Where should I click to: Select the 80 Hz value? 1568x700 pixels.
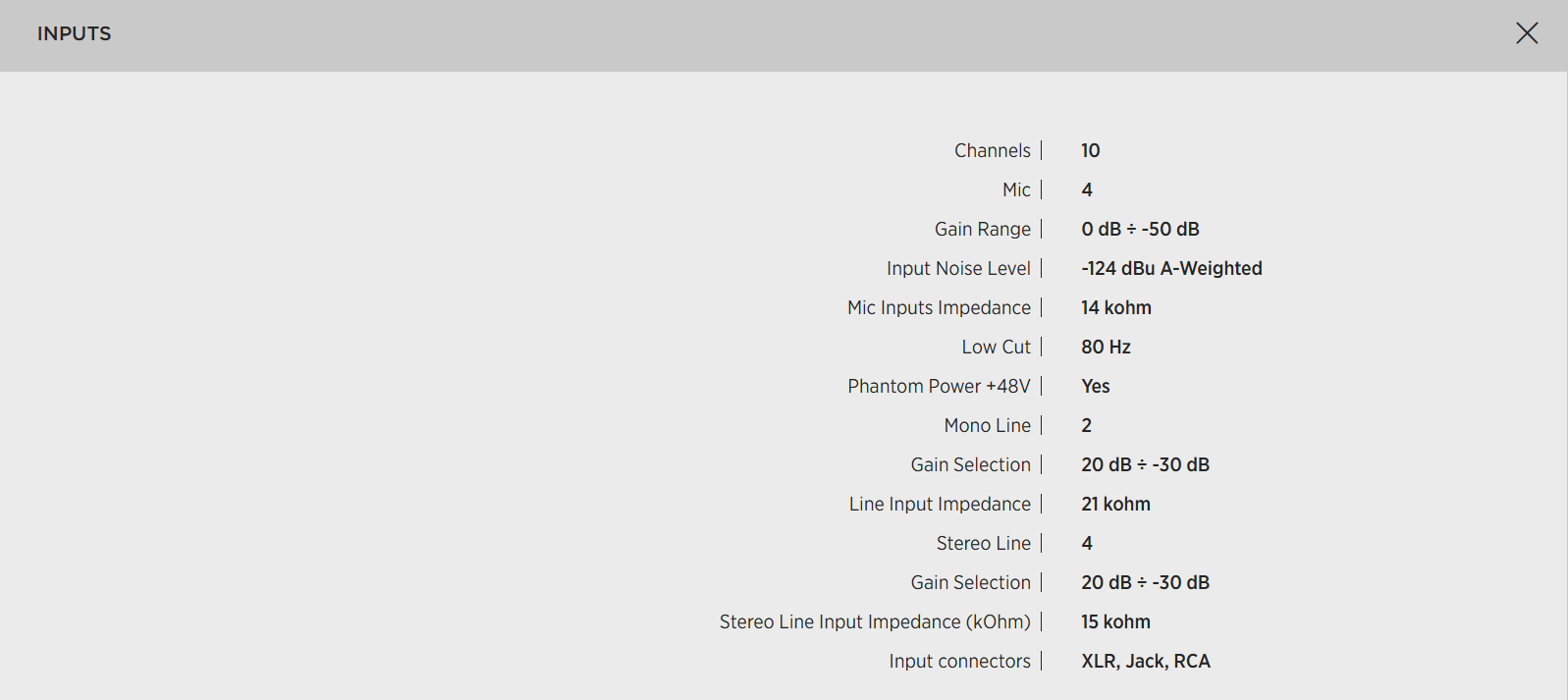click(1106, 347)
